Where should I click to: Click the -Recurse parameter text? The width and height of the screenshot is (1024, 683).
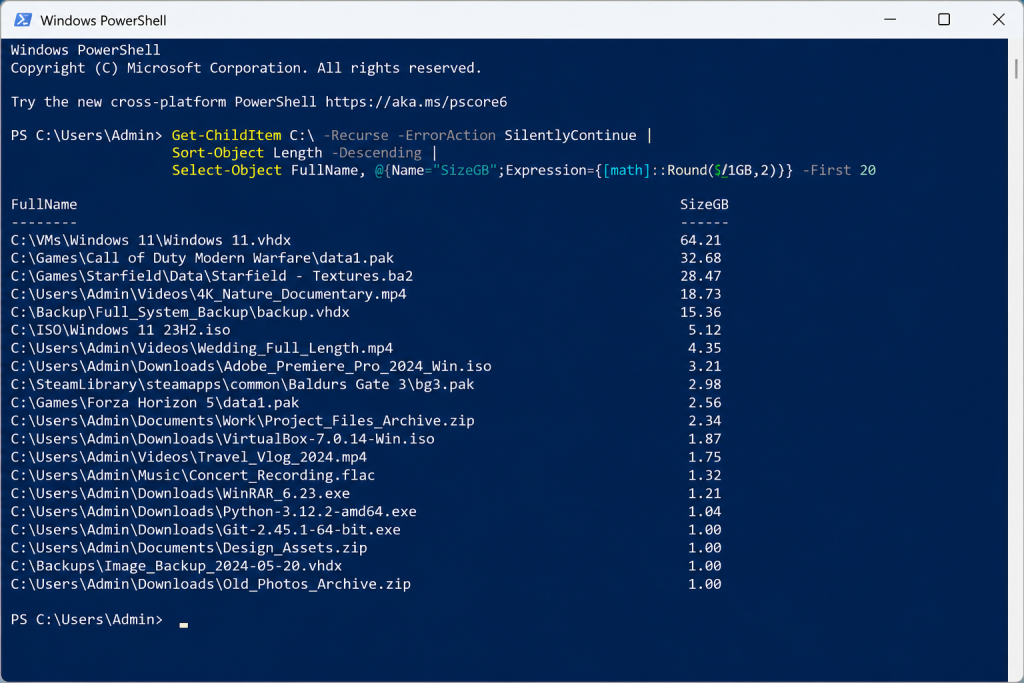click(356, 135)
